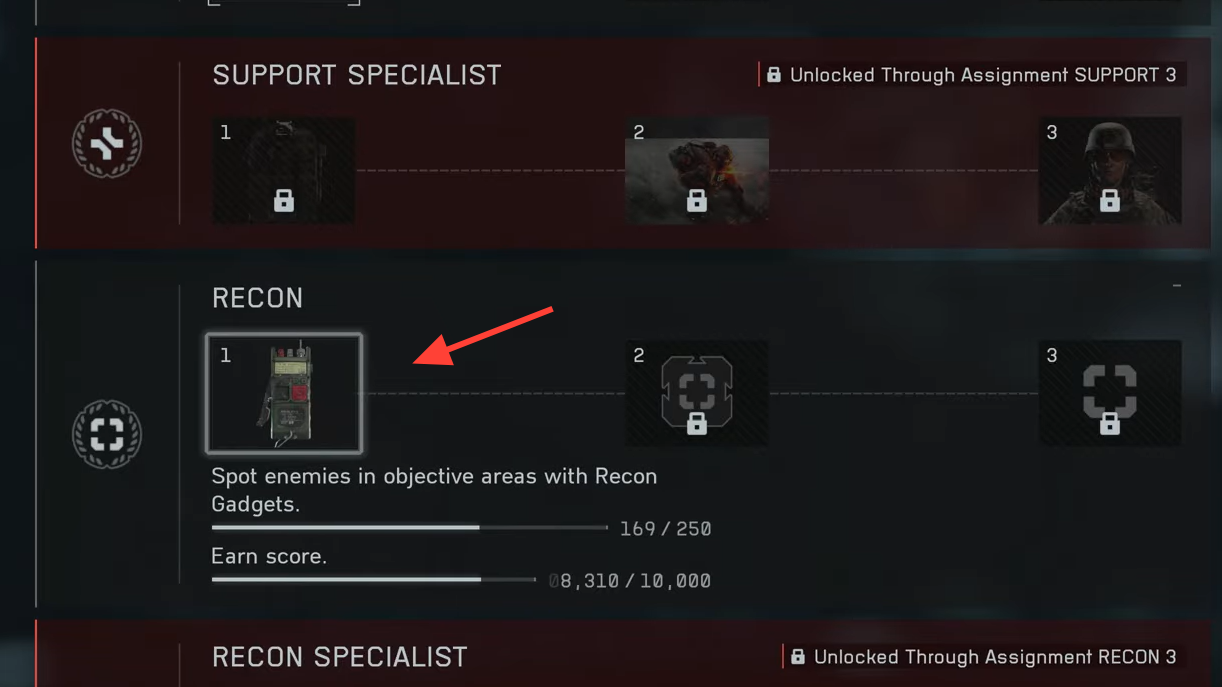Expand the Support Specialist section header
The height and width of the screenshot is (687, 1222).
357,75
